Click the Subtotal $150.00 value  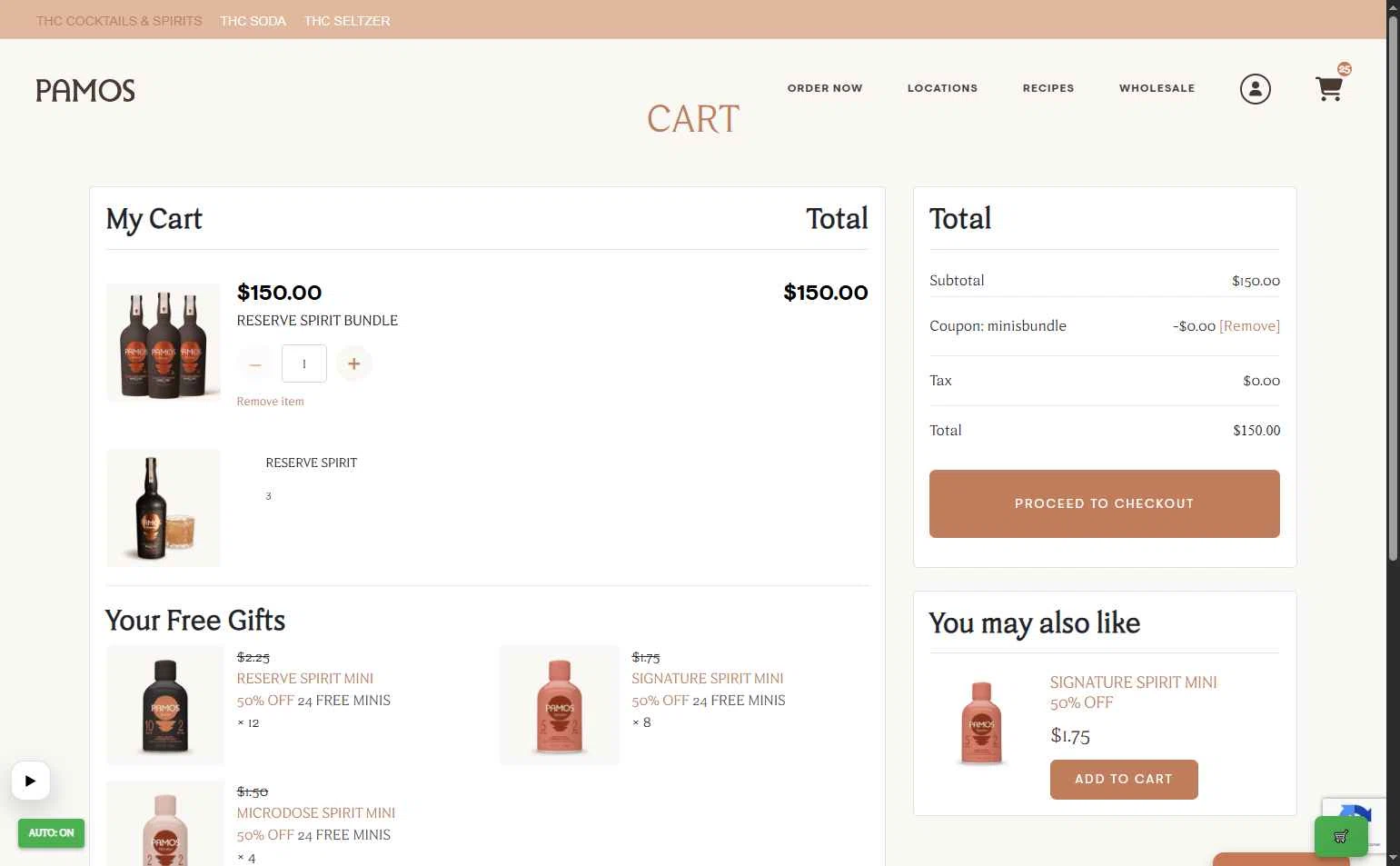[x=1256, y=282]
